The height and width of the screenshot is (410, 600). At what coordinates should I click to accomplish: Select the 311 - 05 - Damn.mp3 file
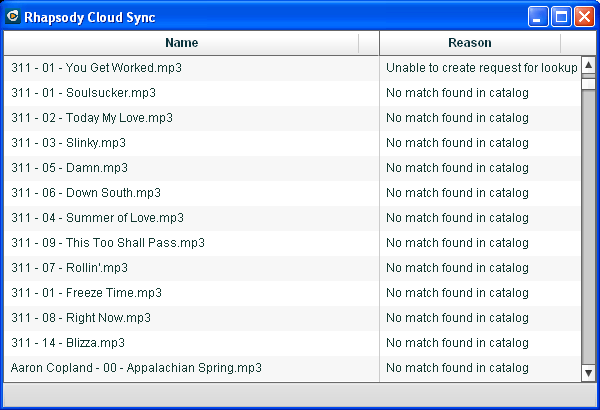point(69,168)
